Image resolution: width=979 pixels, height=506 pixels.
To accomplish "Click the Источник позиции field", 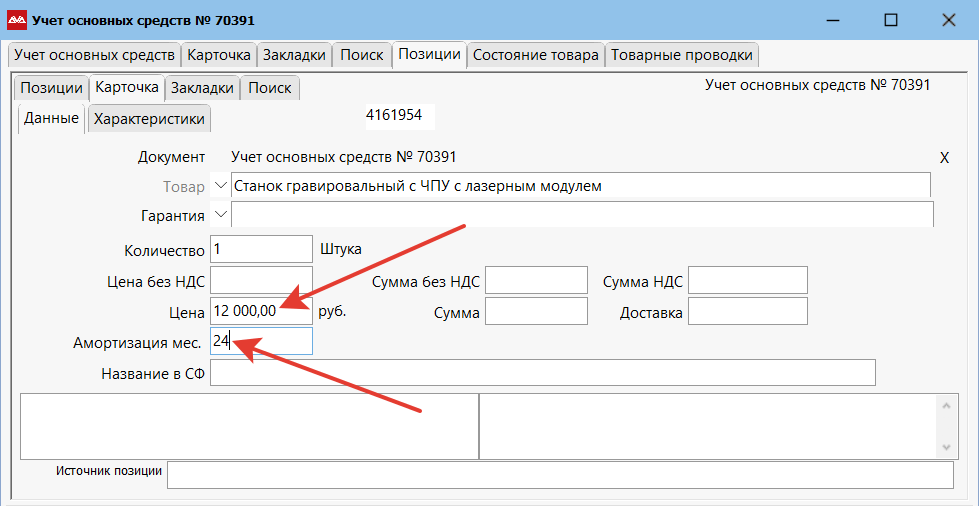I will (x=561, y=475).
